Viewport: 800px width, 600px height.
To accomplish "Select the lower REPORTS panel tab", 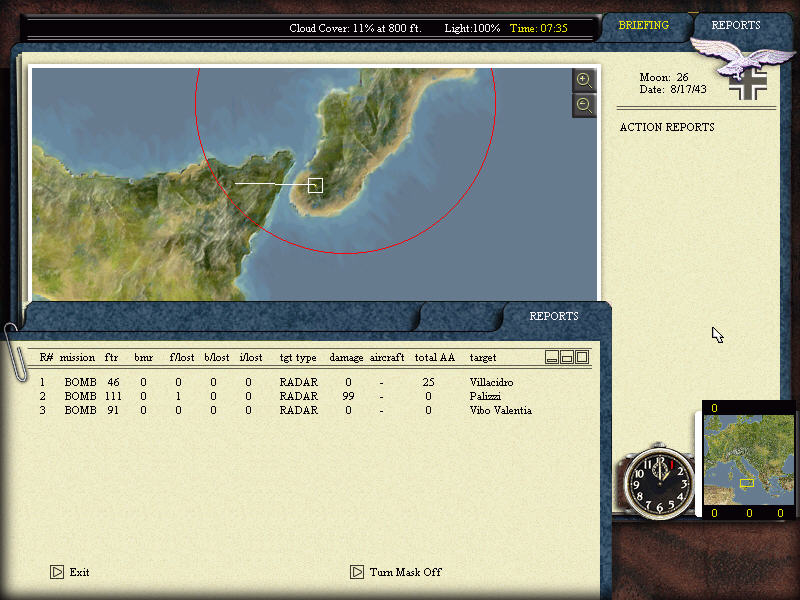I will (554, 316).
